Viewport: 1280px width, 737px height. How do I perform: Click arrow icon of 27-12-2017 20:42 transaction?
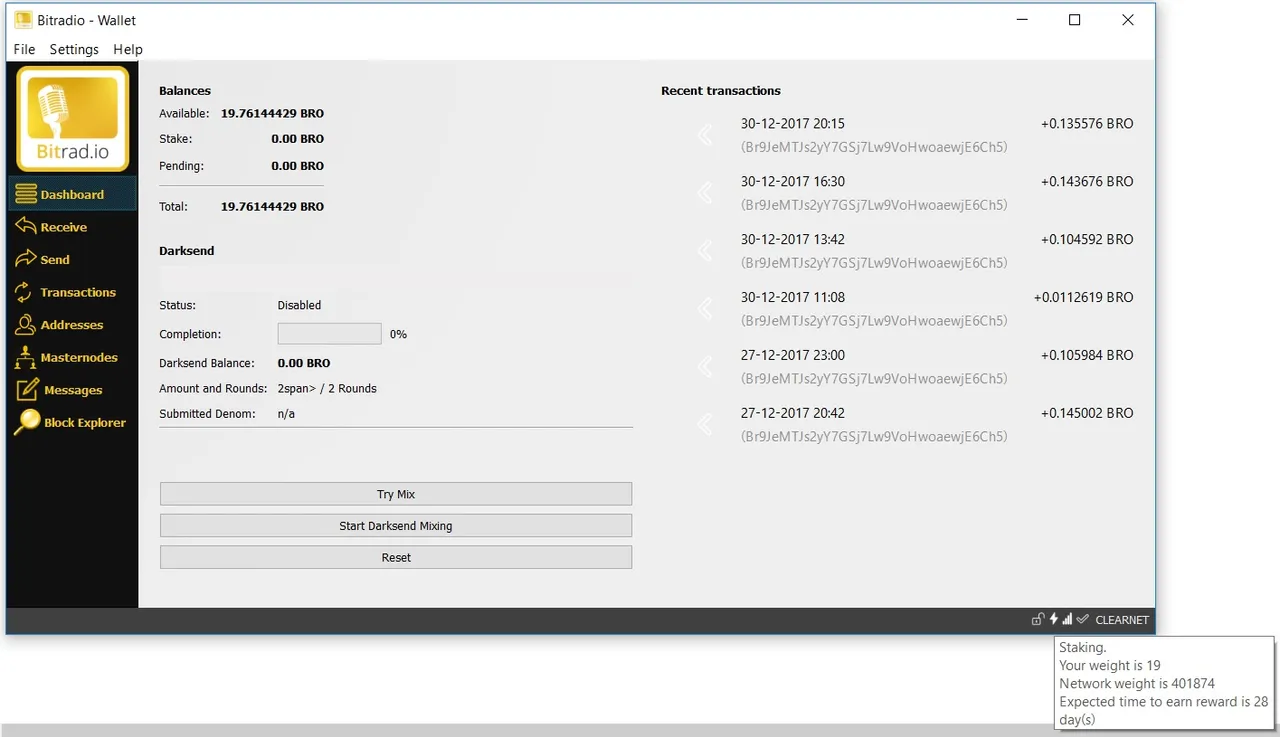[x=705, y=425]
